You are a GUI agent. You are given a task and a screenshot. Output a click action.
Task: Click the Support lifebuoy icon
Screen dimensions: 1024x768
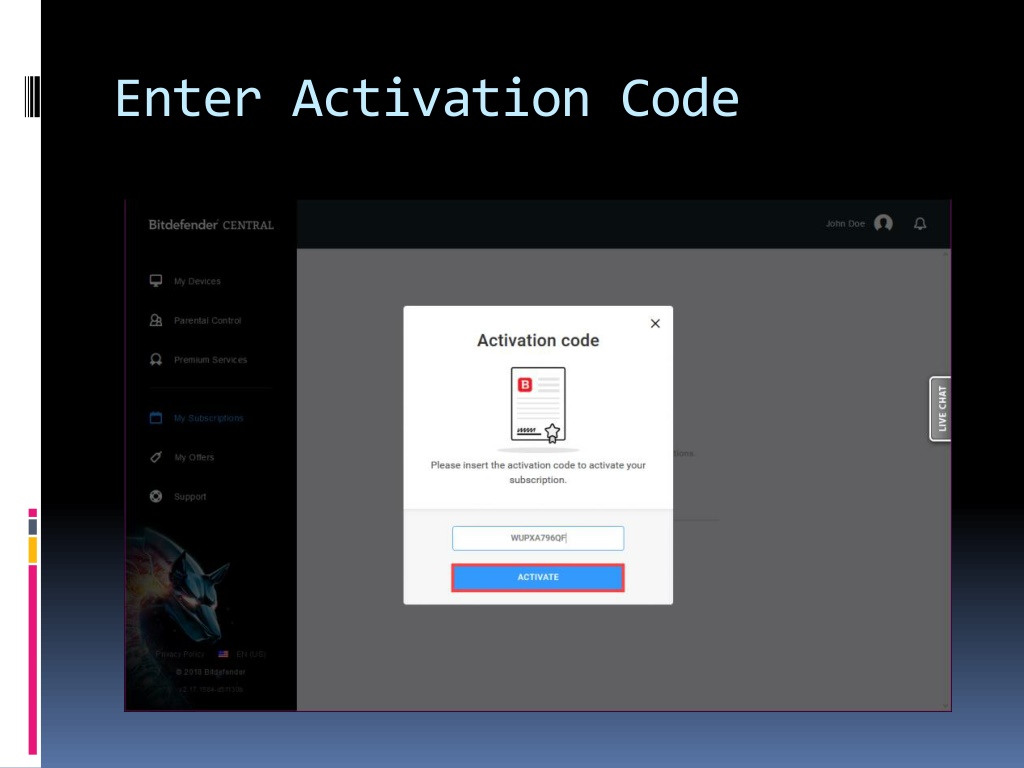coord(155,496)
